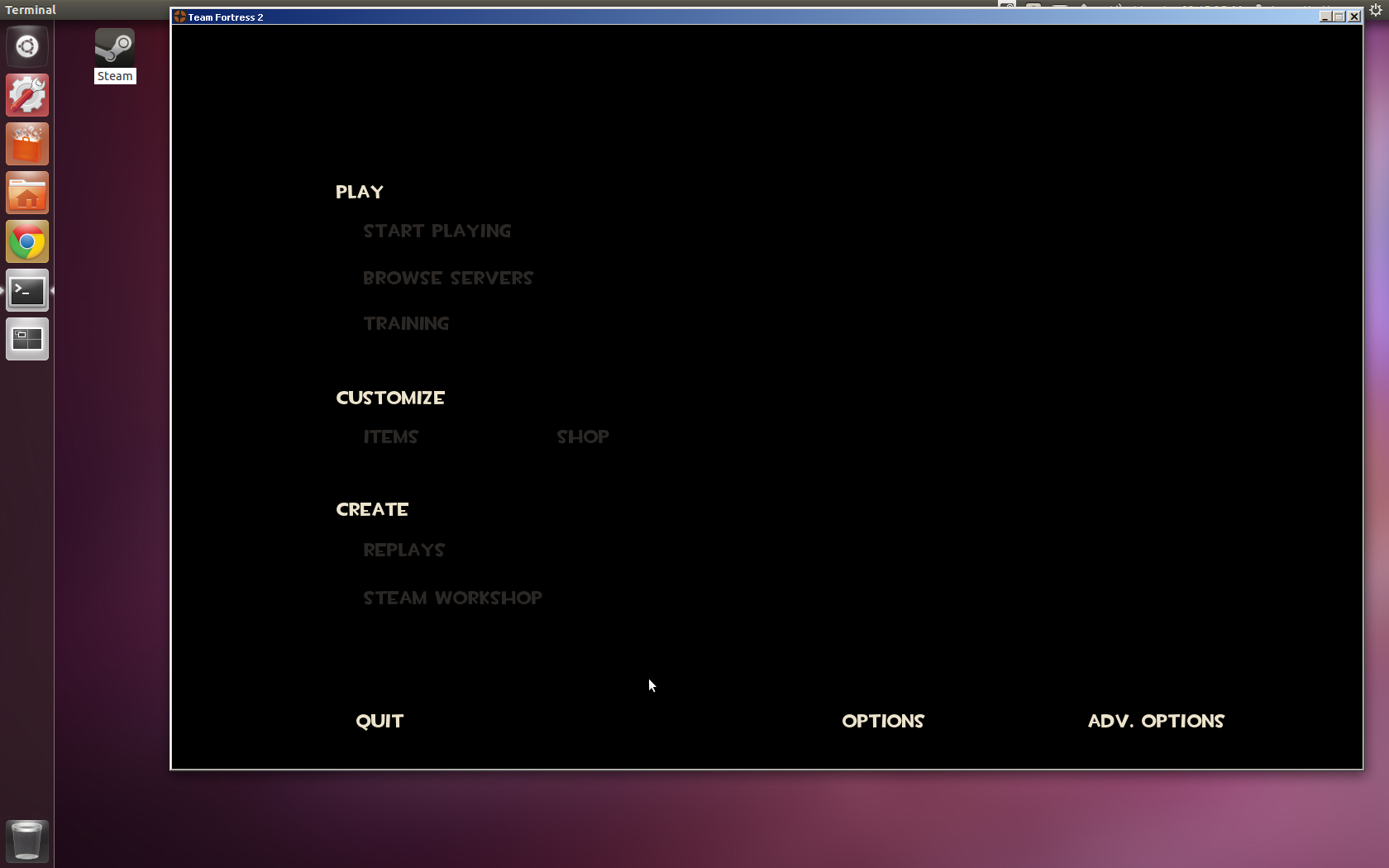Viewport: 1389px width, 868px height.
Task: Open the Options button
Action: pyautogui.click(x=883, y=722)
